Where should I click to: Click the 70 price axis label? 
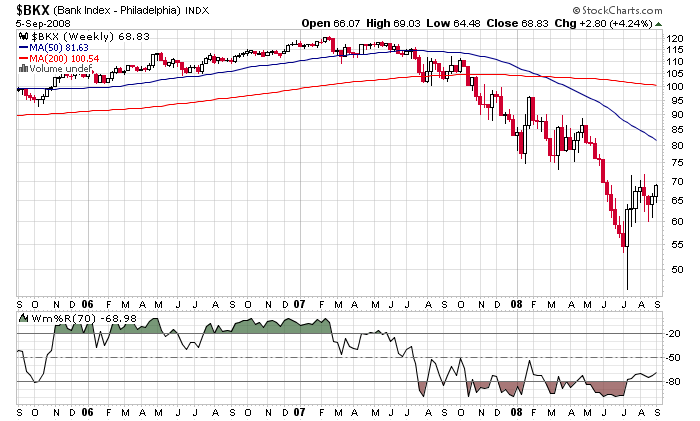click(x=677, y=181)
